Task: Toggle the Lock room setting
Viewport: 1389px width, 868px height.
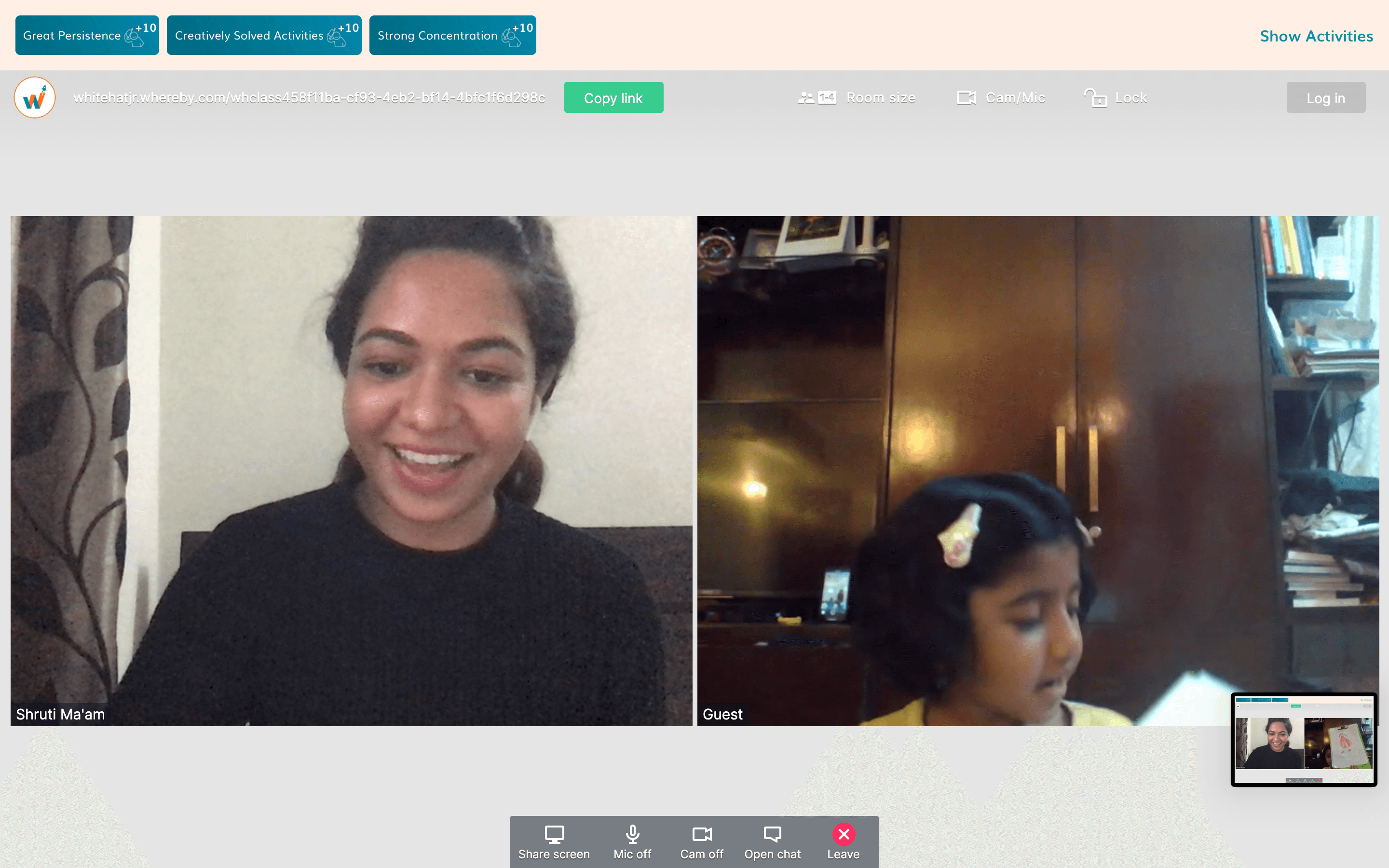Action: click(1130, 97)
